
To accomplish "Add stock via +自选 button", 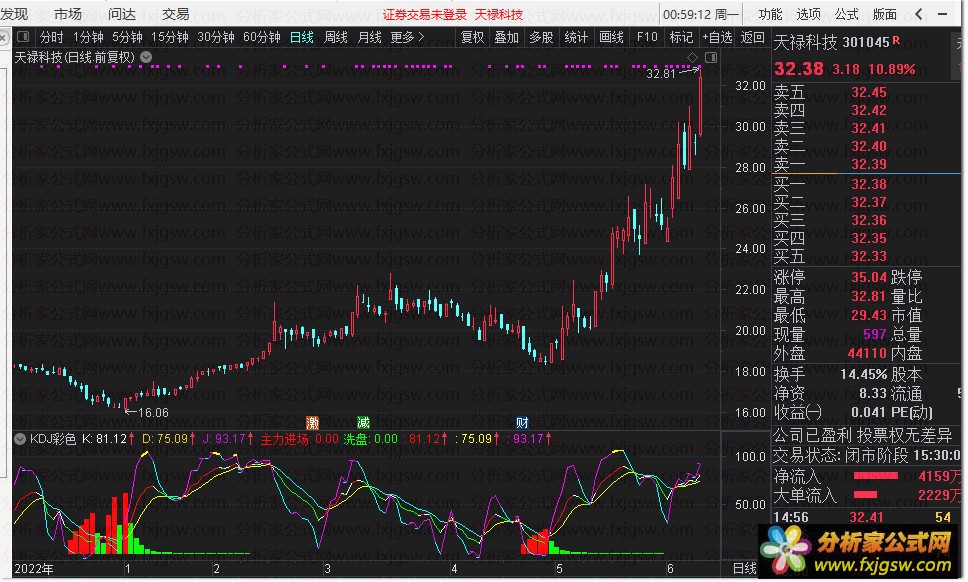I will [717, 37].
